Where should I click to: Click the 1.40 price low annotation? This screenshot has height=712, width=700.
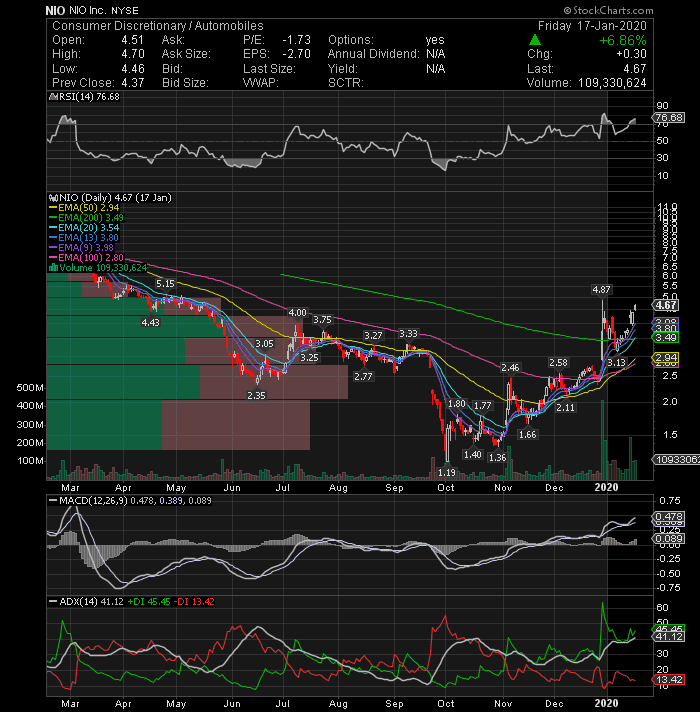pyautogui.click(x=473, y=455)
